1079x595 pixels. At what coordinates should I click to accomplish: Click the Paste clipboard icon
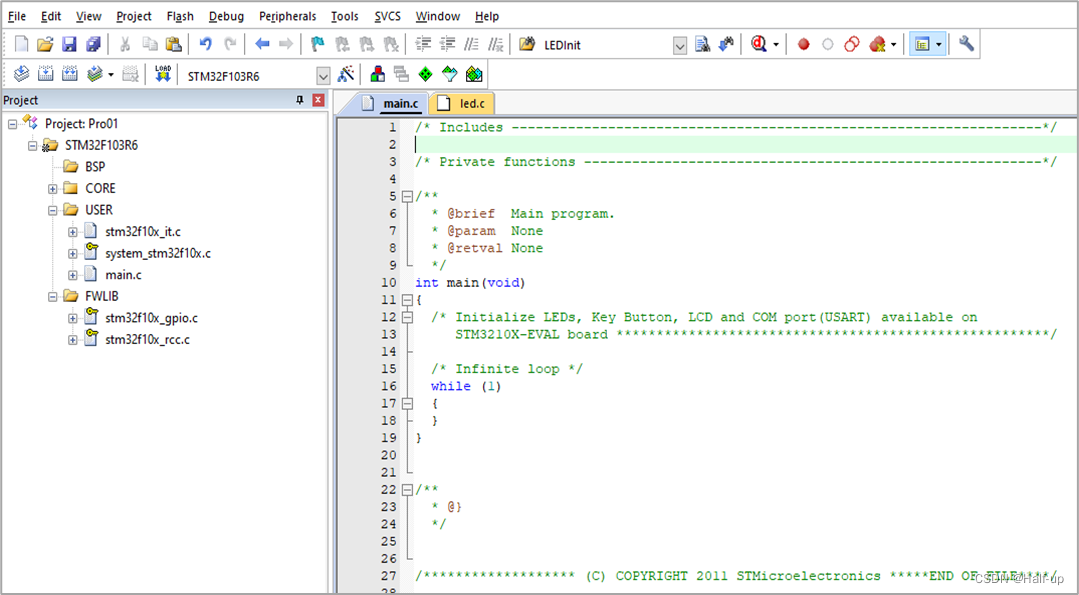point(174,45)
